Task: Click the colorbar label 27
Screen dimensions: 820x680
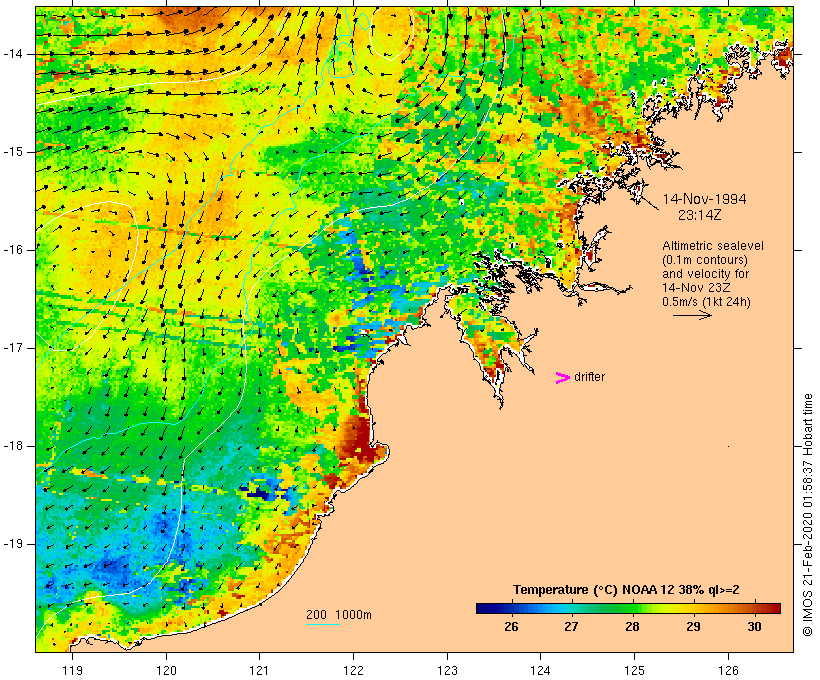Action: coord(571,627)
